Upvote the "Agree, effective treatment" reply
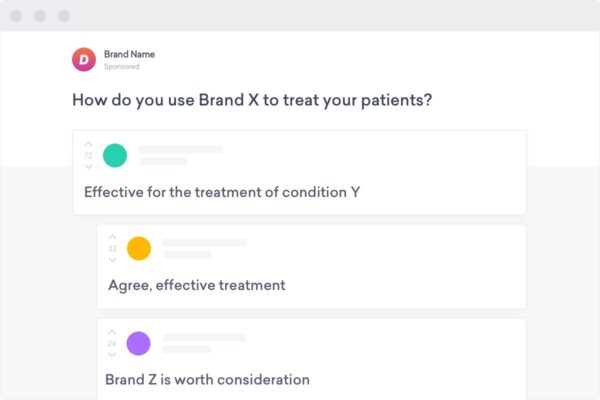This screenshot has height=400, width=600. 112,237
